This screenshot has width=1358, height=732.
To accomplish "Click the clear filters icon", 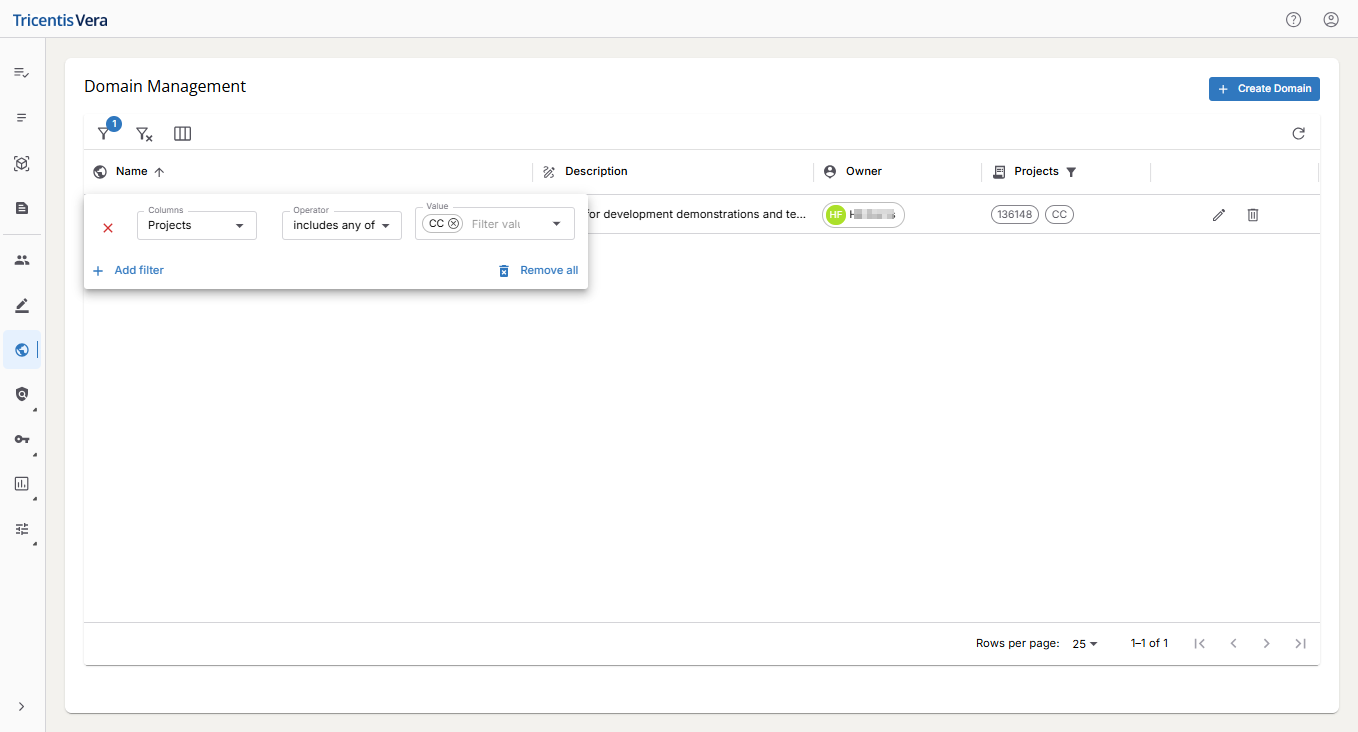I will point(144,134).
